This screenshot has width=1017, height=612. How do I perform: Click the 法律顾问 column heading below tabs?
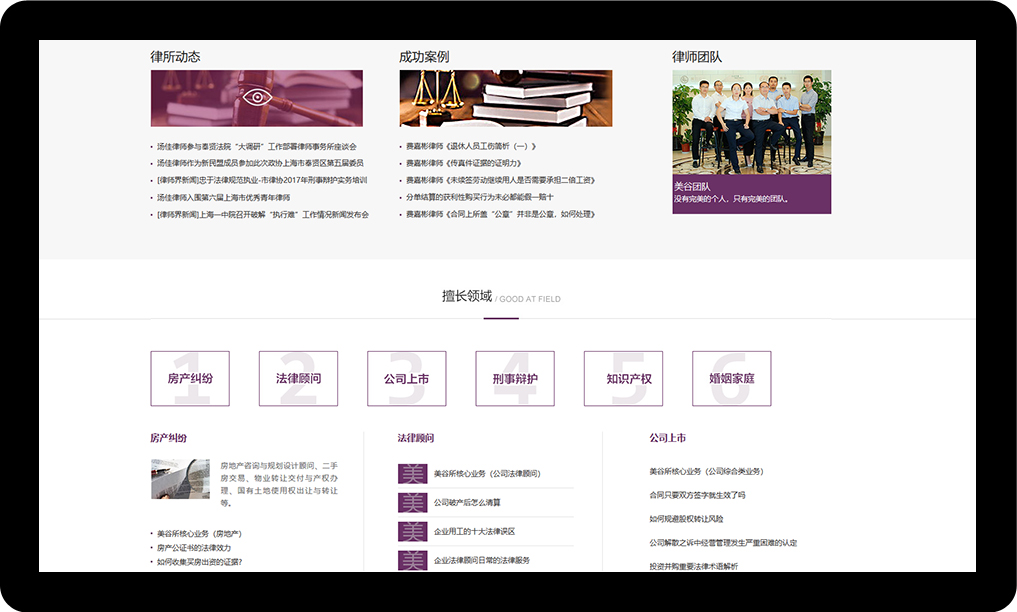coord(416,438)
